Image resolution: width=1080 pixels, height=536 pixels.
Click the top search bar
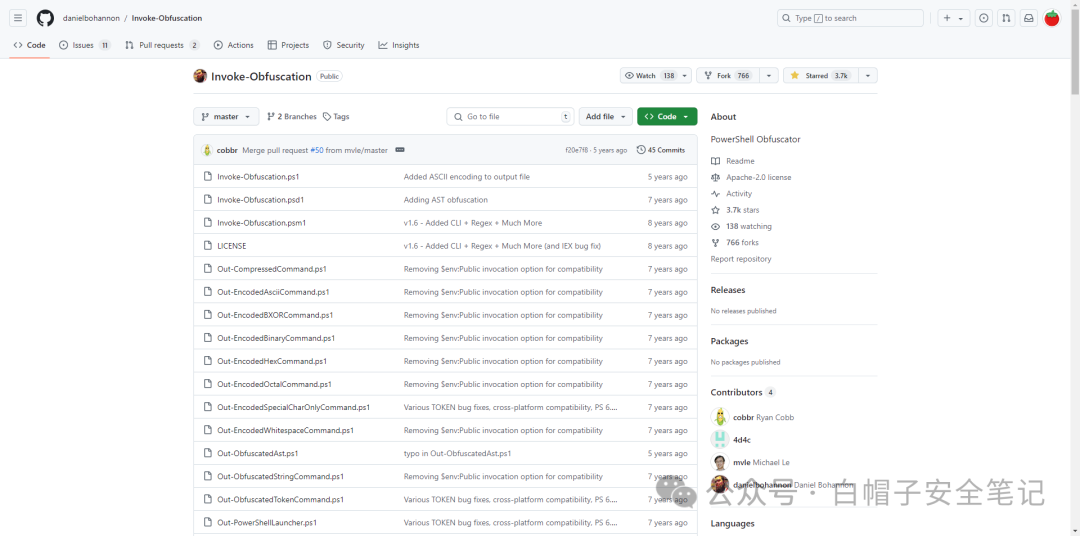pos(850,19)
